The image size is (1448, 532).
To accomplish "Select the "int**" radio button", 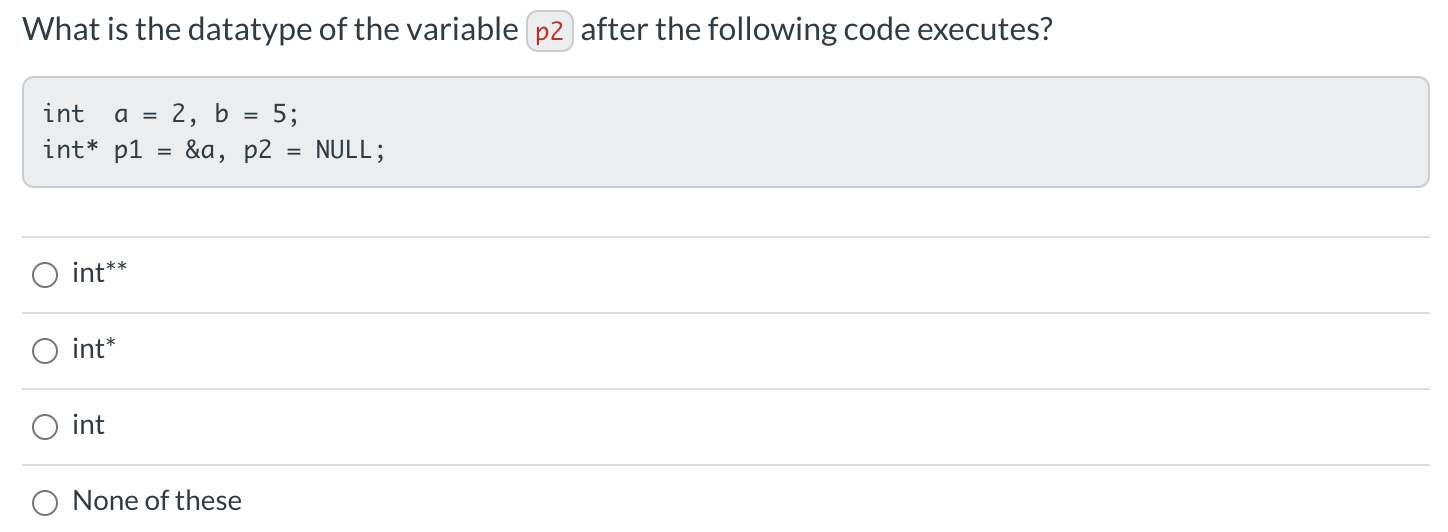I will (x=45, y=275).
